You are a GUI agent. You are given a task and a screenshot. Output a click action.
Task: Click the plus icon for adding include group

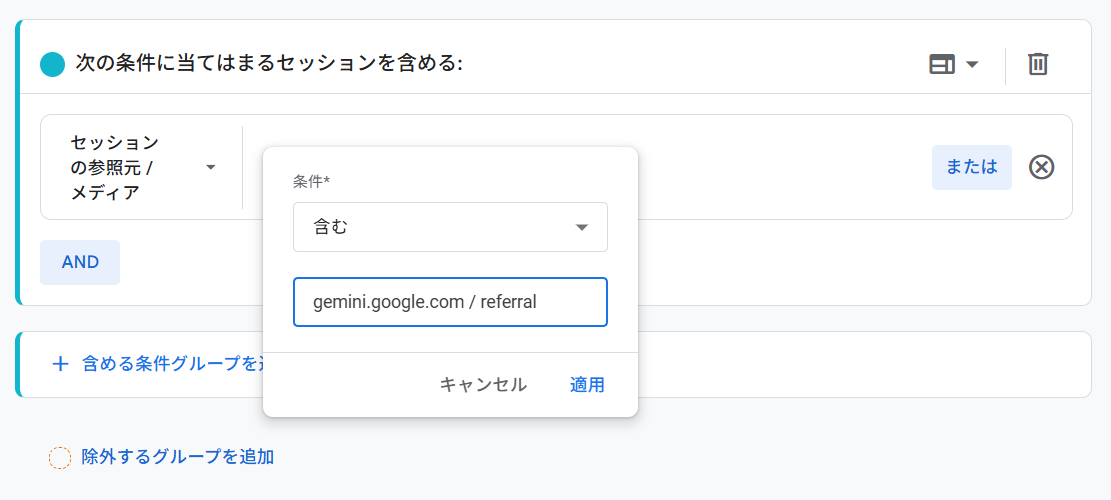click(60, 364)
